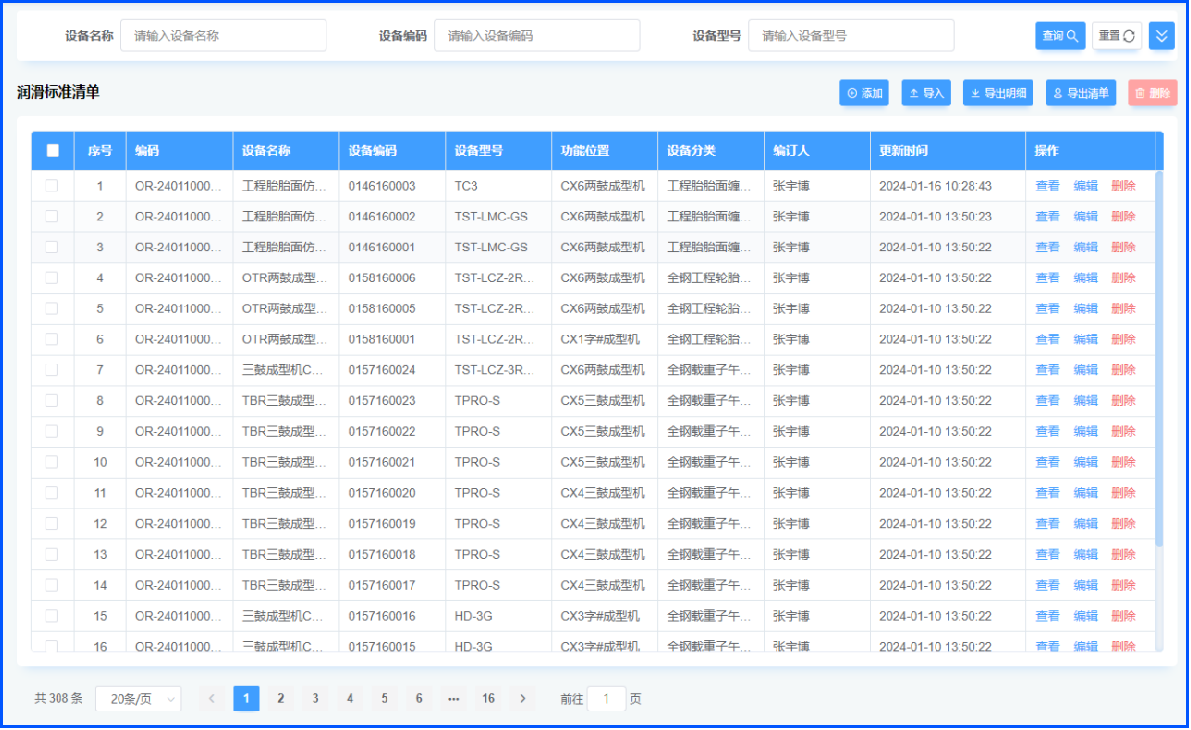Click device code cell 0146160003
This screenshot has width=1191, height=730.
[382, 186]
